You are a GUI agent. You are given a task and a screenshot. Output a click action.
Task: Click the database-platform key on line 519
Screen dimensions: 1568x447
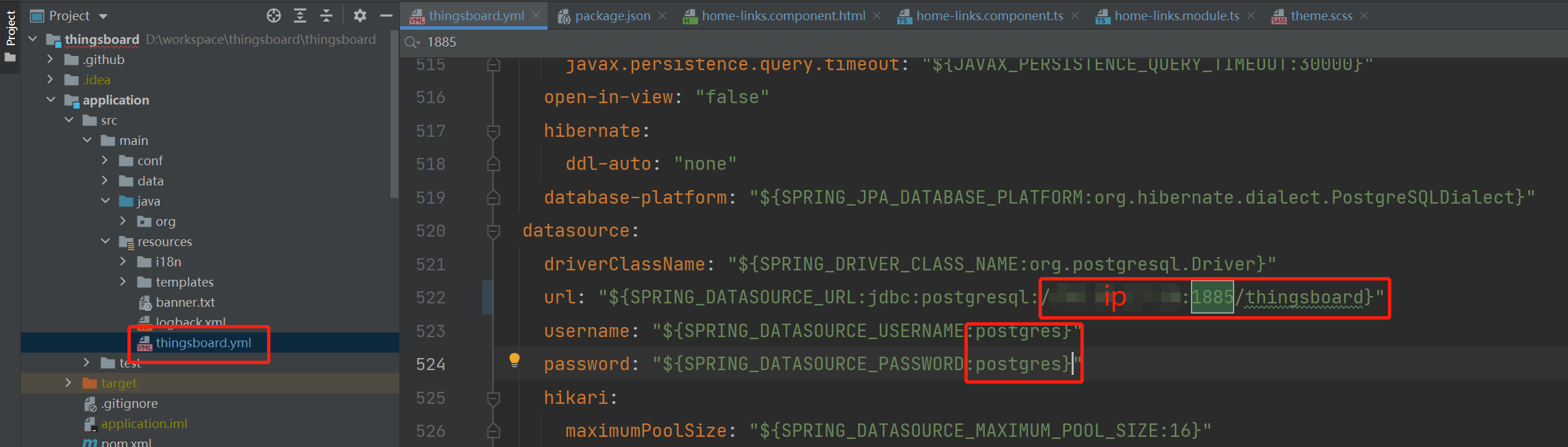pos(635,198)
